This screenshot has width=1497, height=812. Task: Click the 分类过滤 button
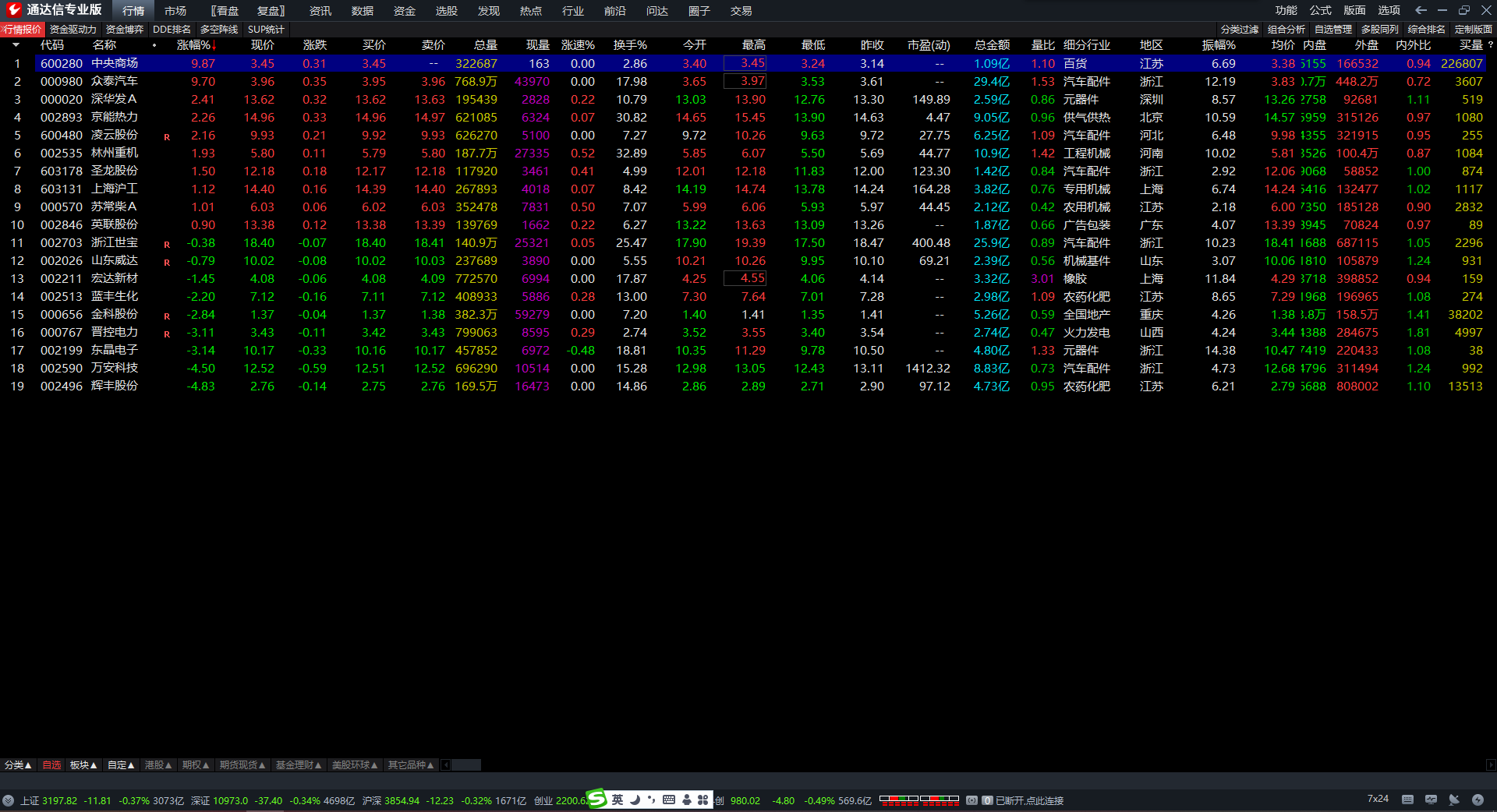point(1240,29)
